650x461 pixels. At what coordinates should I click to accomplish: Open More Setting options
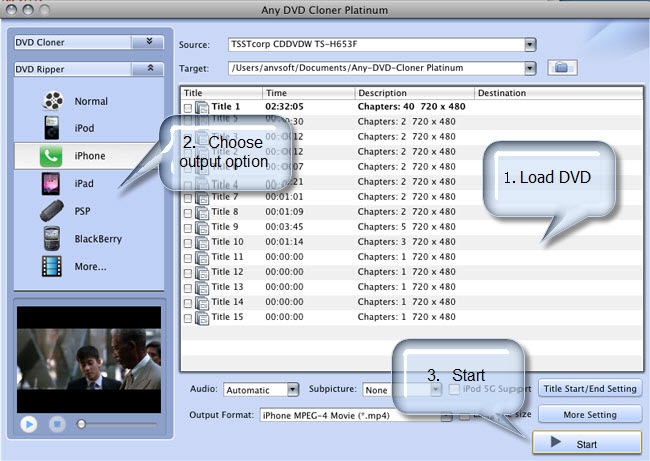pyautogui.click(x=590, y=415)
